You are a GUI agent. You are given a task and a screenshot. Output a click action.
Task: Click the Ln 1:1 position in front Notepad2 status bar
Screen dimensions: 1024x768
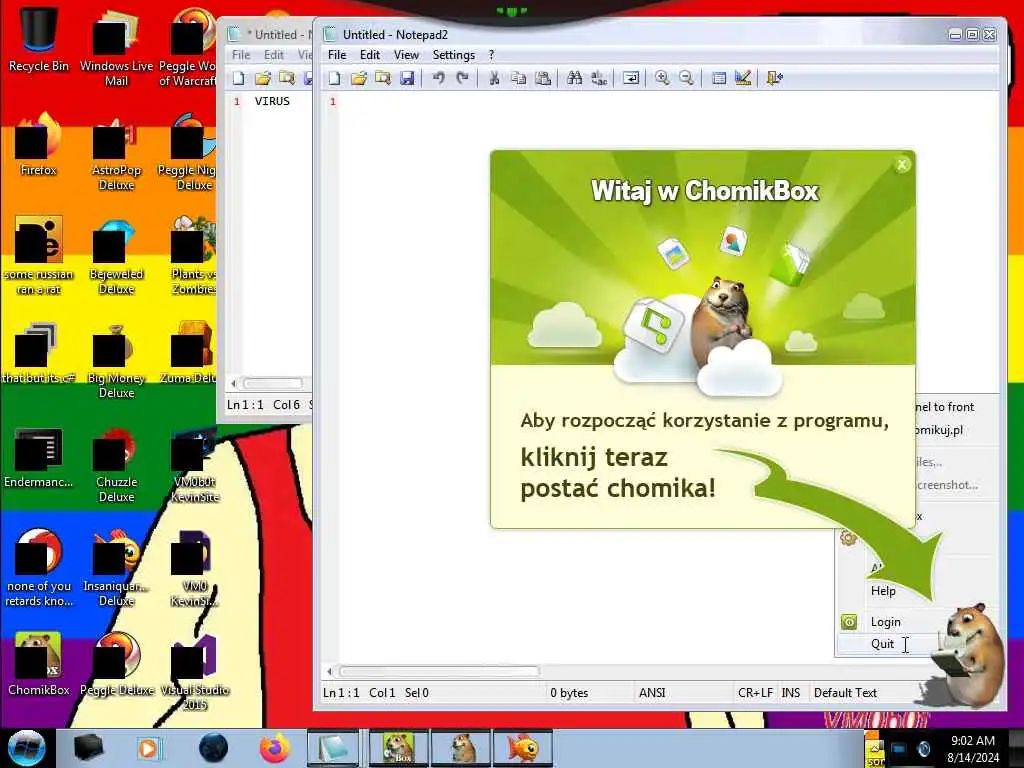pyautogui.click(x=341, y=693)
